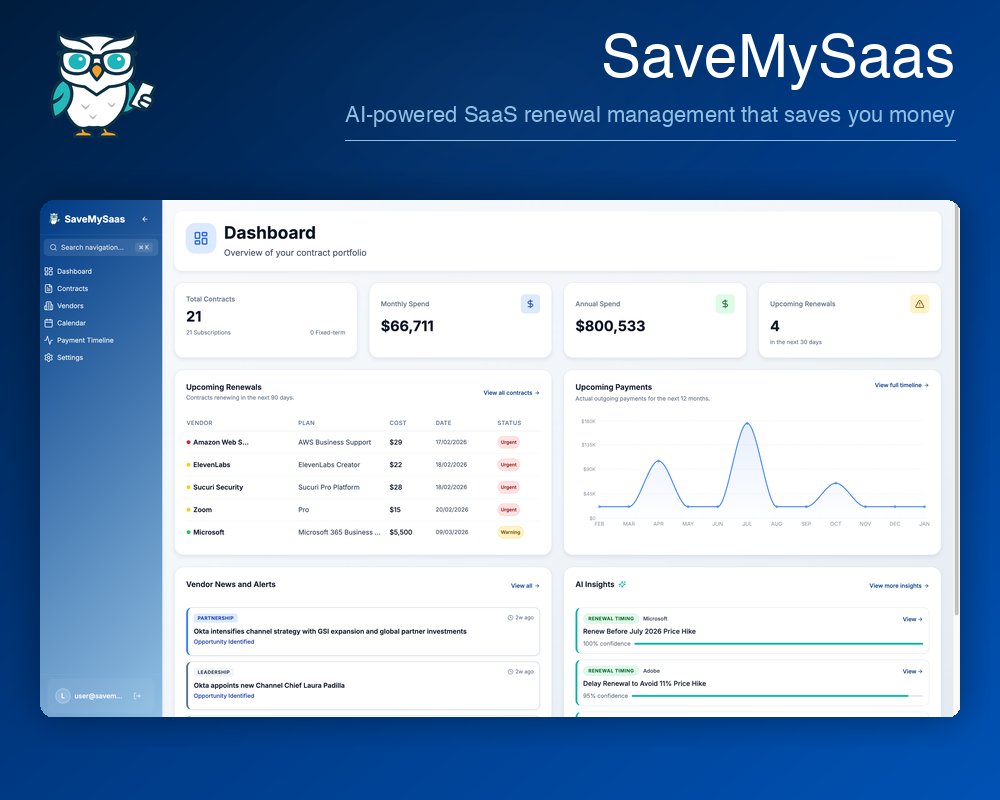This screenshot has height=800, width=1000.
Task: Click Opportunity Identified under leadership alert
Action: (x=224, y=696)
